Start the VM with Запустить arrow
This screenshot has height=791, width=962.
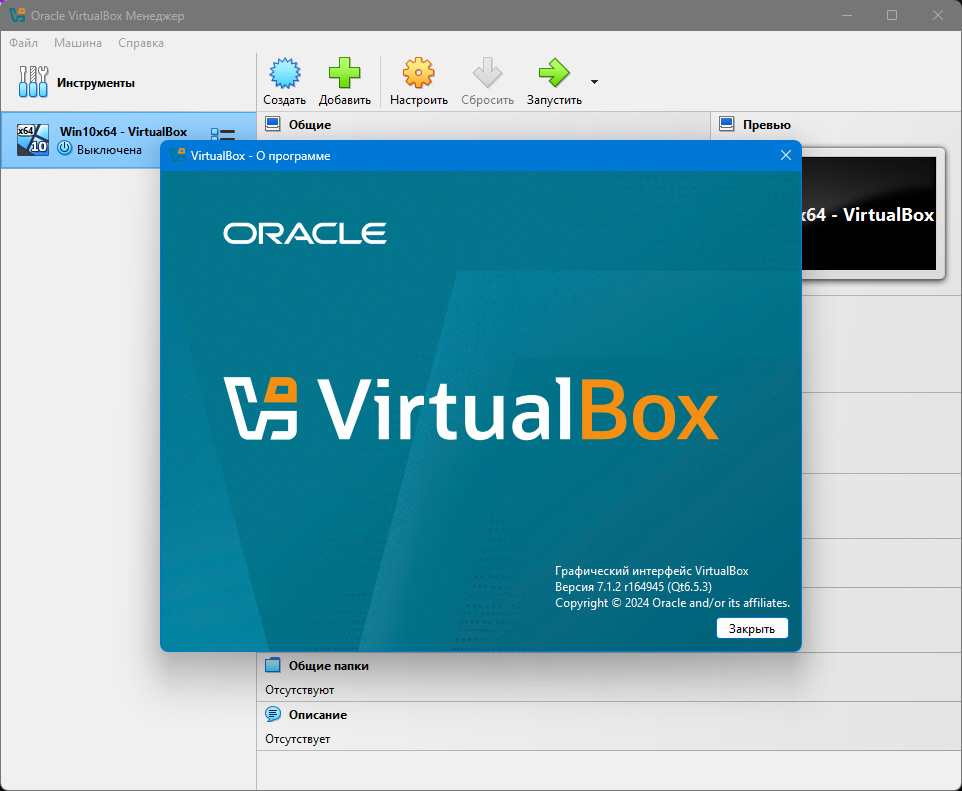click(554, 73)
